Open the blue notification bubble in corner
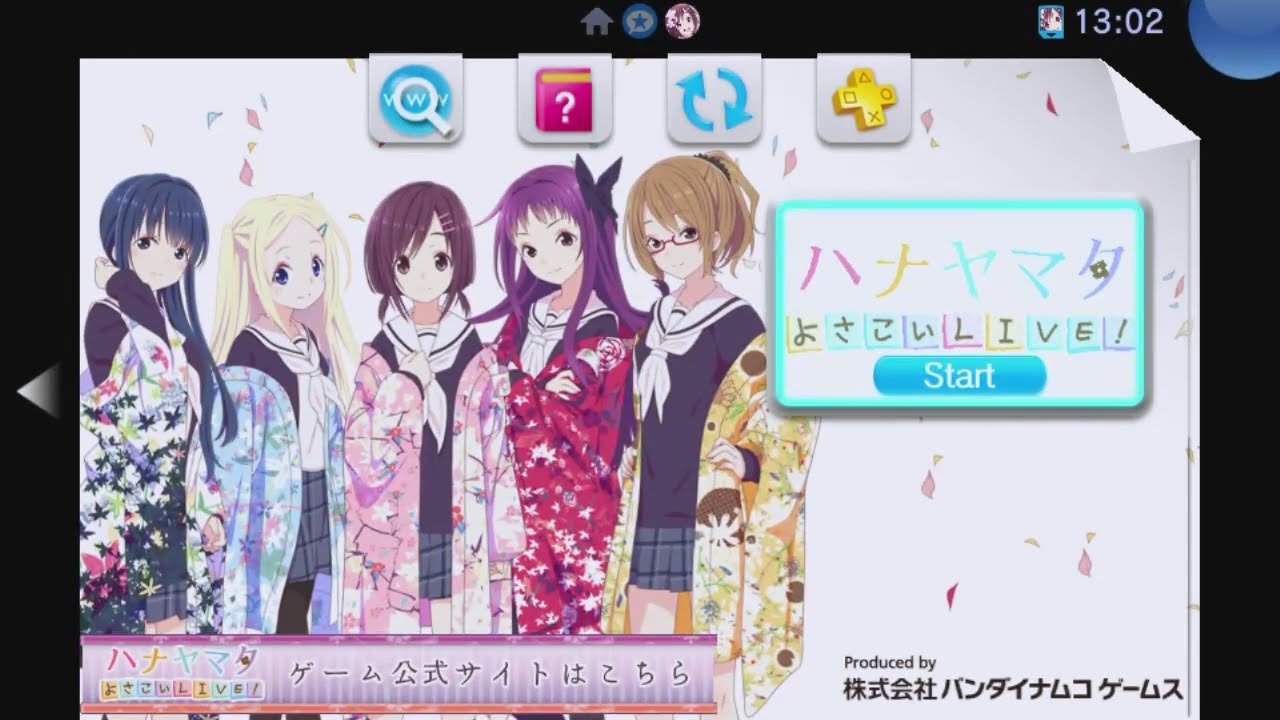Viewport: 1280px width, 720px height. click(1240, 30)
